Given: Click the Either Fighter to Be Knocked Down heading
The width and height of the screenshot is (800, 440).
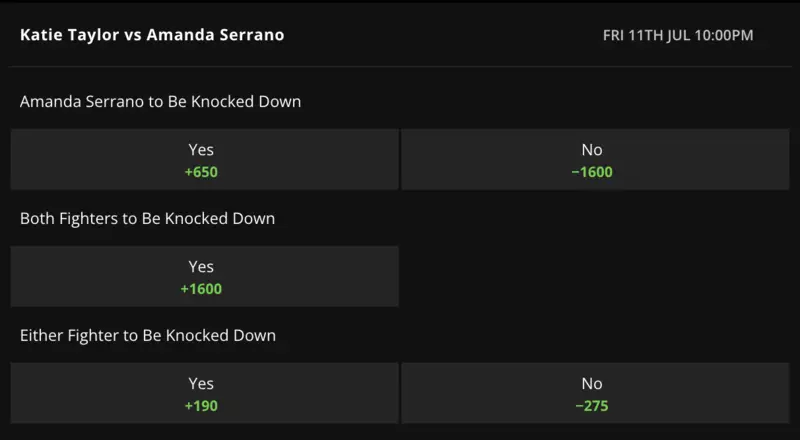Looking at the screenshot, I should [x=148, y=335].
